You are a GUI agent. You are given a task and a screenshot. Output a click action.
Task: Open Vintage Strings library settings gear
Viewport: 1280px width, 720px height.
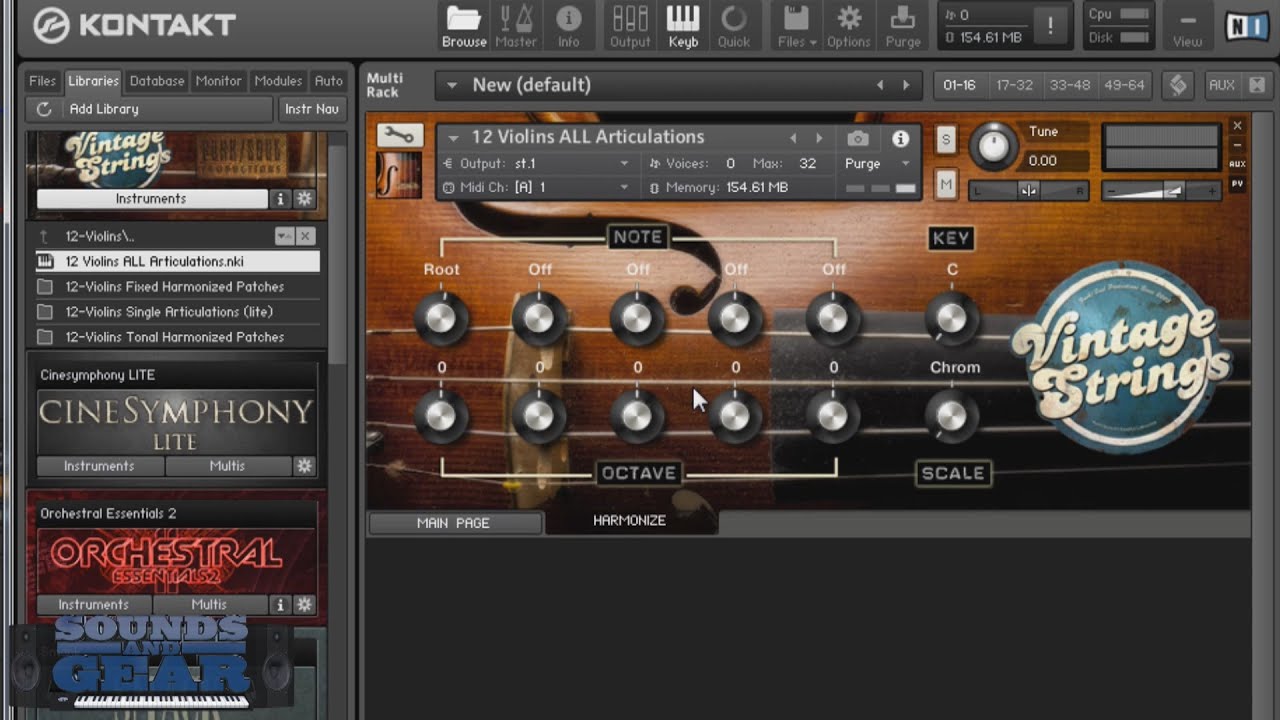click(304, 199)
